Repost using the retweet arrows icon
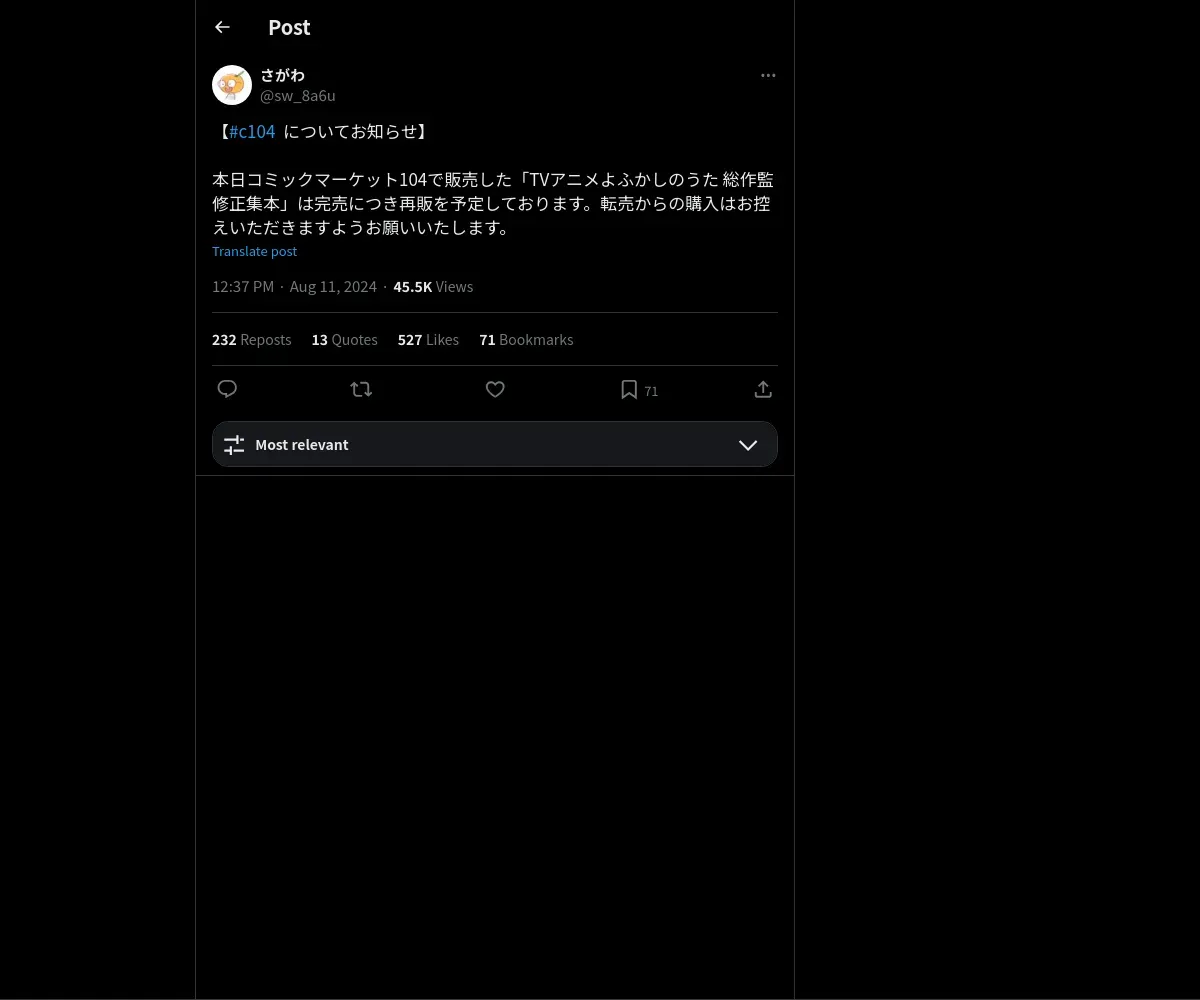This screenshot has width=1200, height=1000. click(361, 389)
